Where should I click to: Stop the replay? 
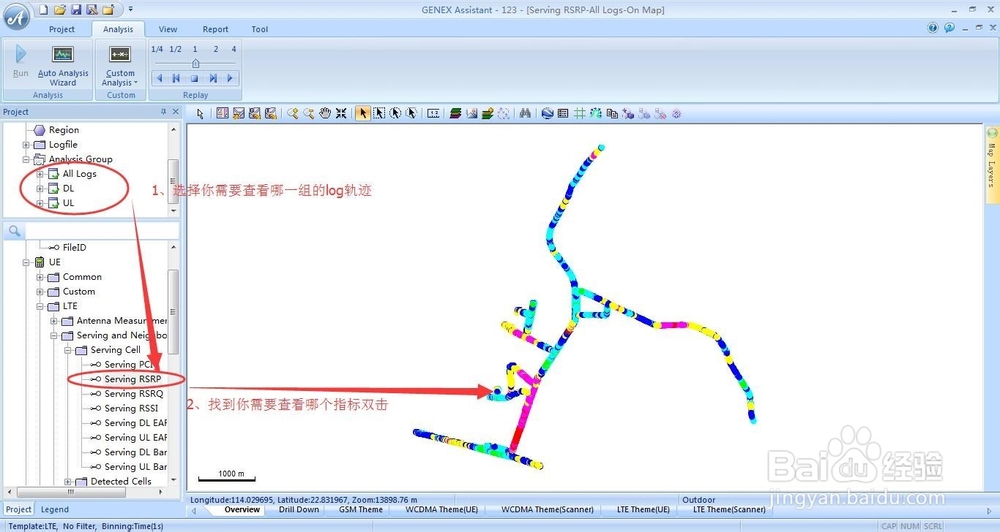(x=195, y=78)
